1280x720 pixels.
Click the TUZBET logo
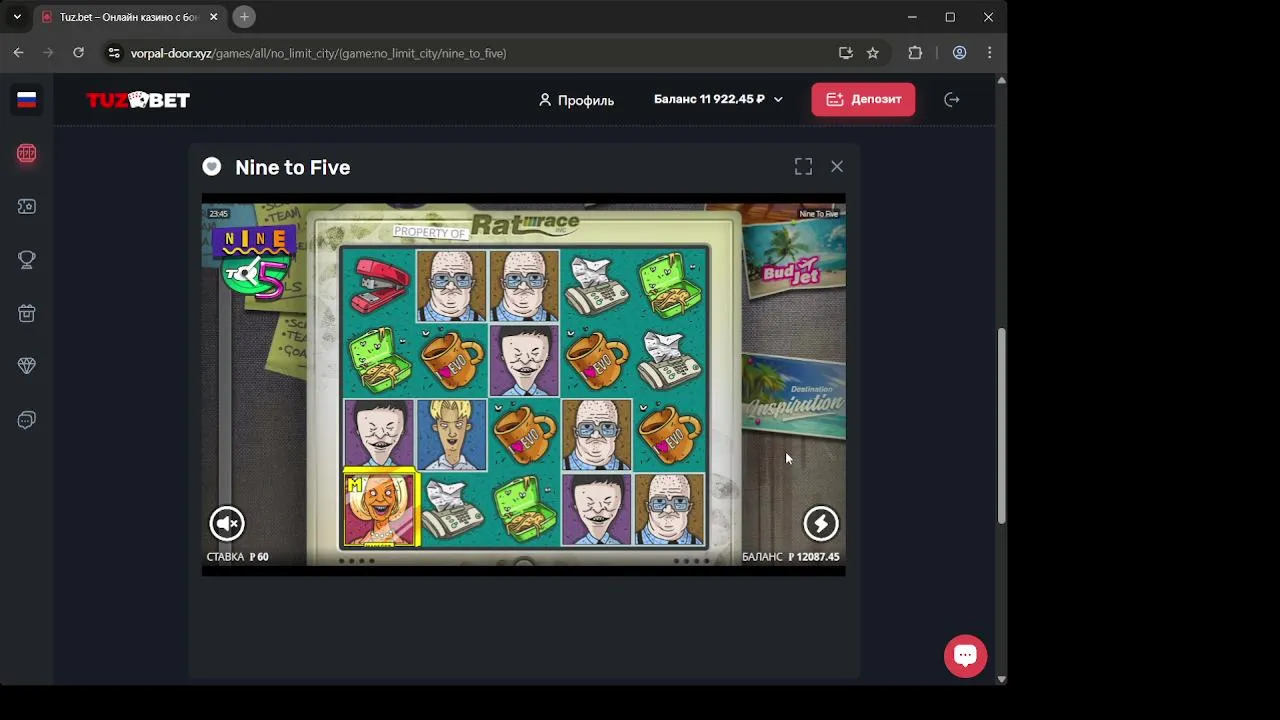[138, 100]
